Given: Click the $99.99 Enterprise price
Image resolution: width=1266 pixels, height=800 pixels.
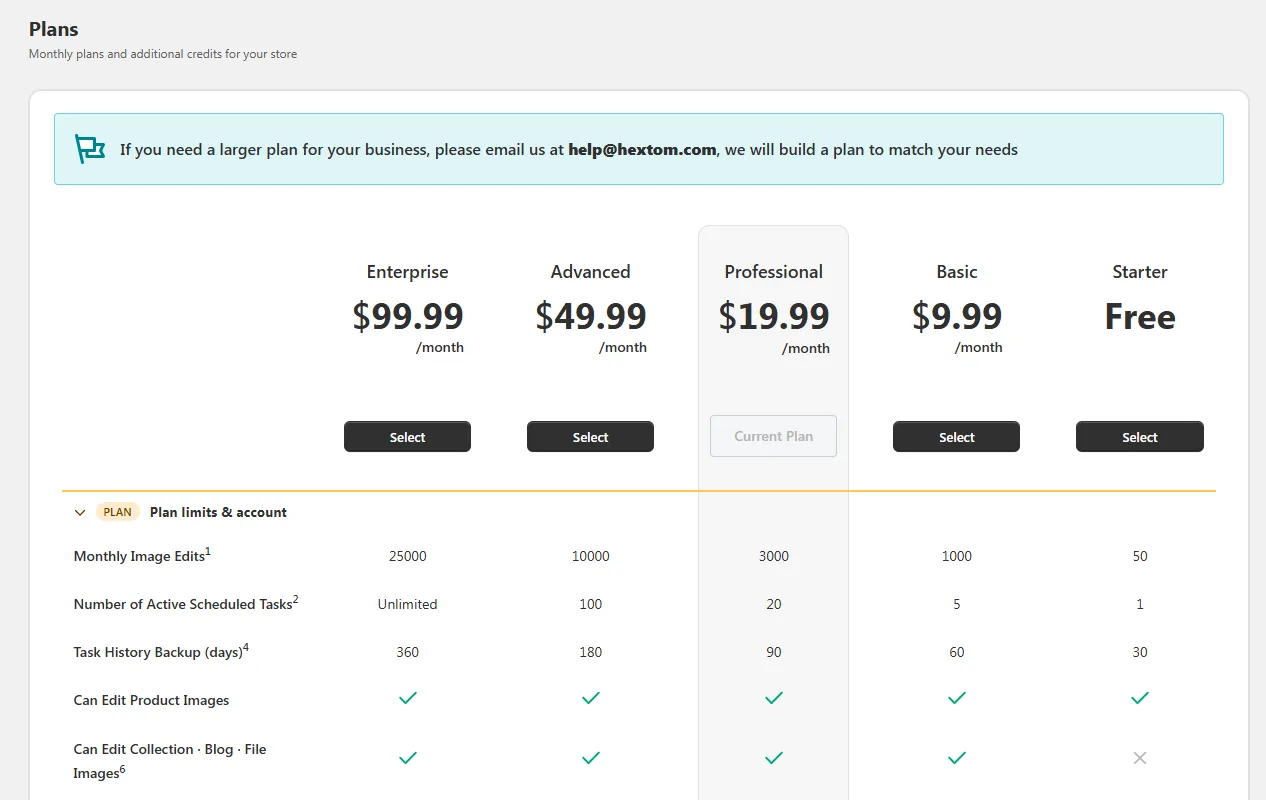Looking at the screenshot, I should click(x=407, y=316).
